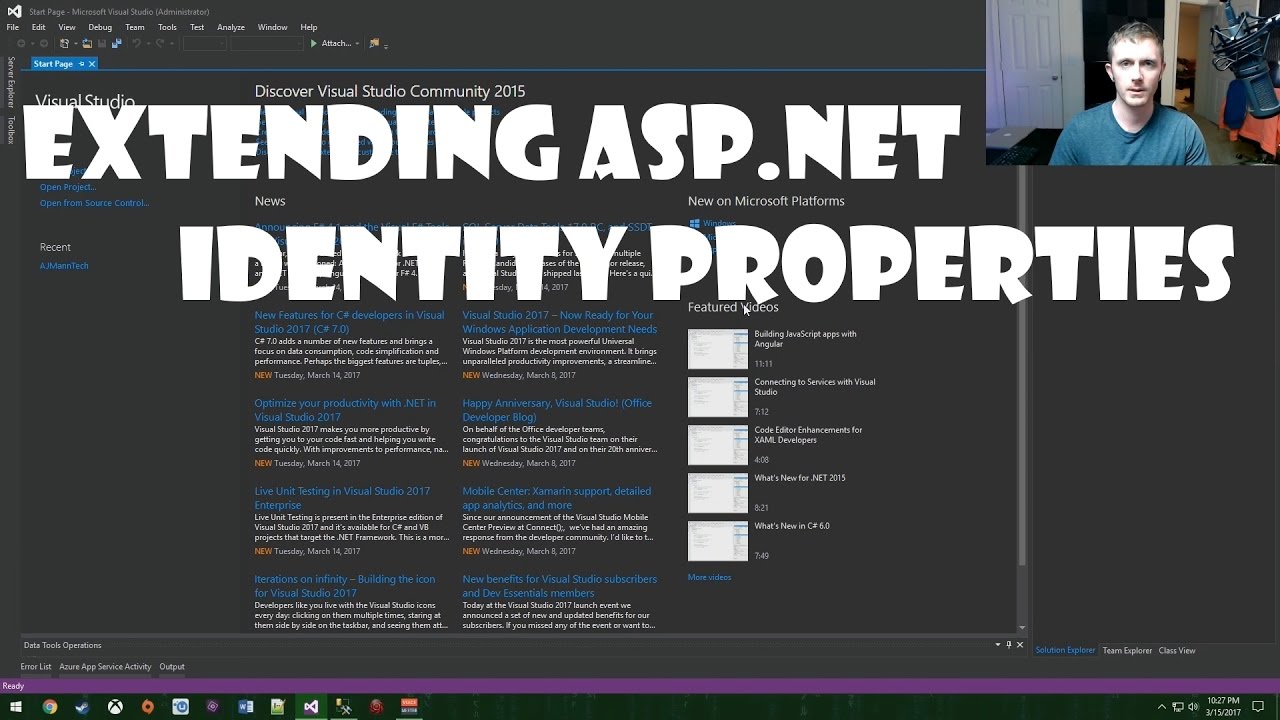Open the Undo history dropdown arrow
Viewport: 1280px width, 720px height.
pyautogui.click(x=148, y=43)
